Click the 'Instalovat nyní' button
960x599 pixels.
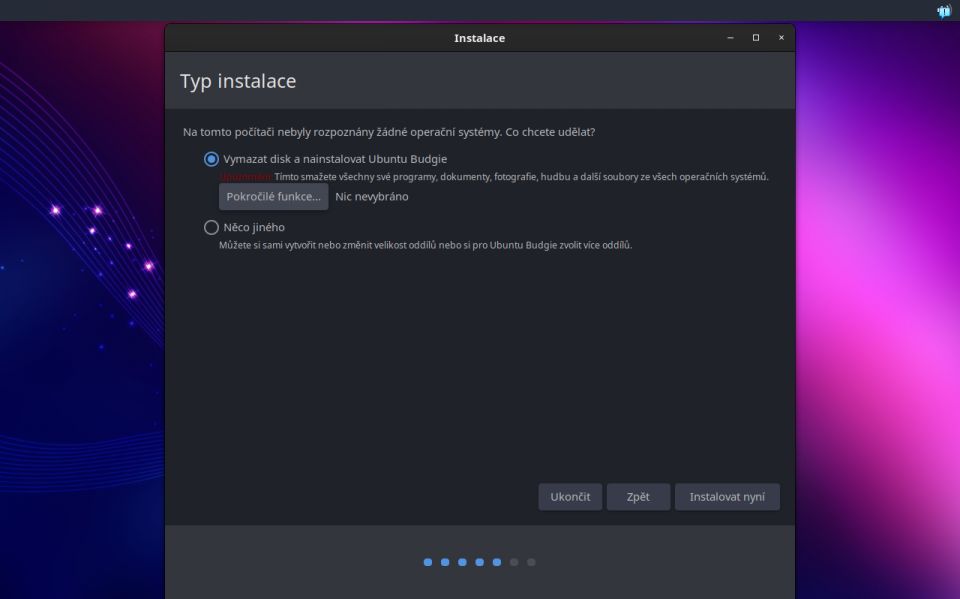pos(727,497)
